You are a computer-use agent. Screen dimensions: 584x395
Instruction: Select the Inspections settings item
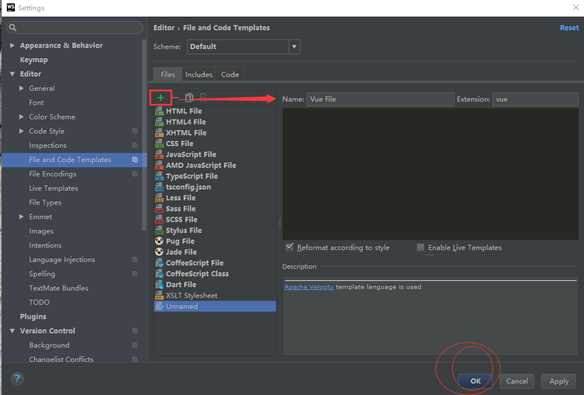pos(48,146)
